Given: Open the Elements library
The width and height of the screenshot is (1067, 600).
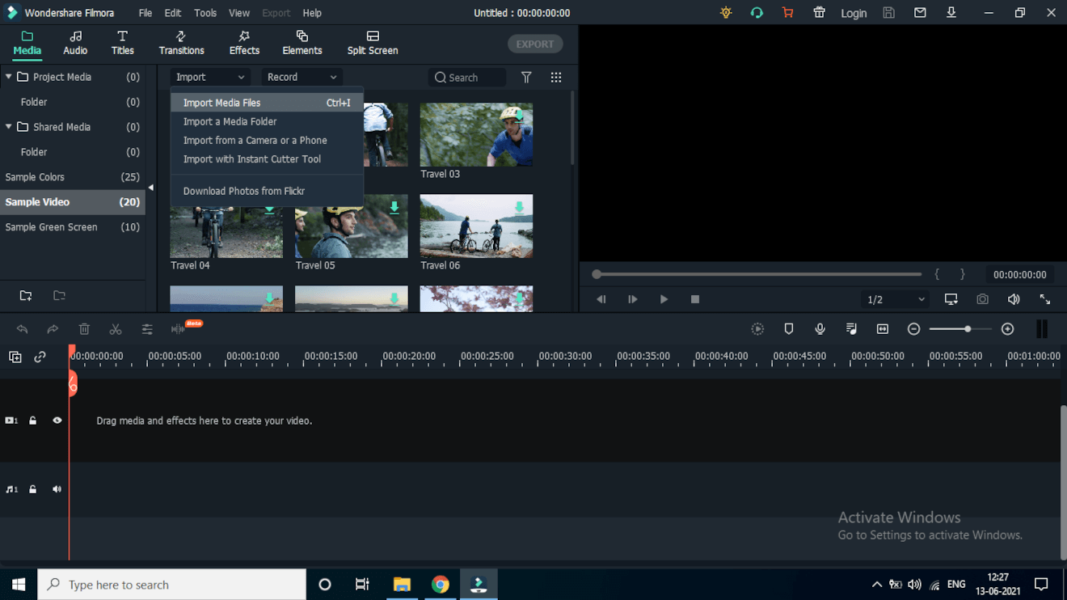Looking at the screenshot, I should [301, 42].
